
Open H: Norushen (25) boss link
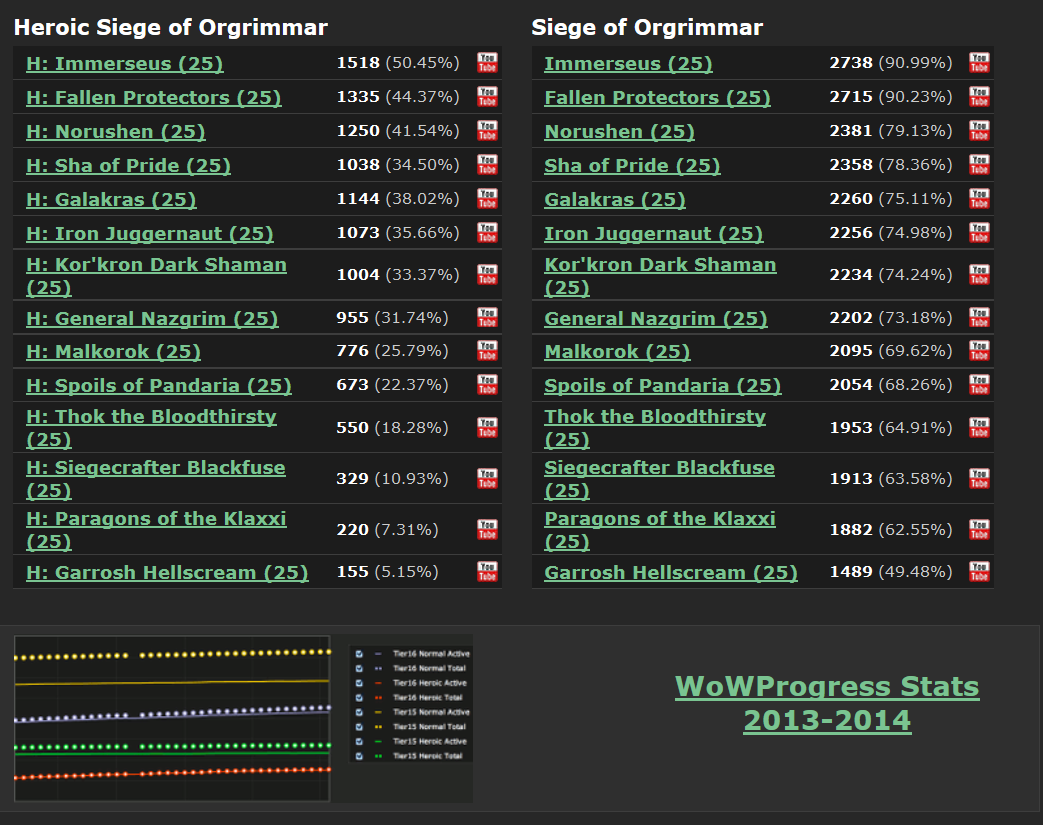pos(116,132)
